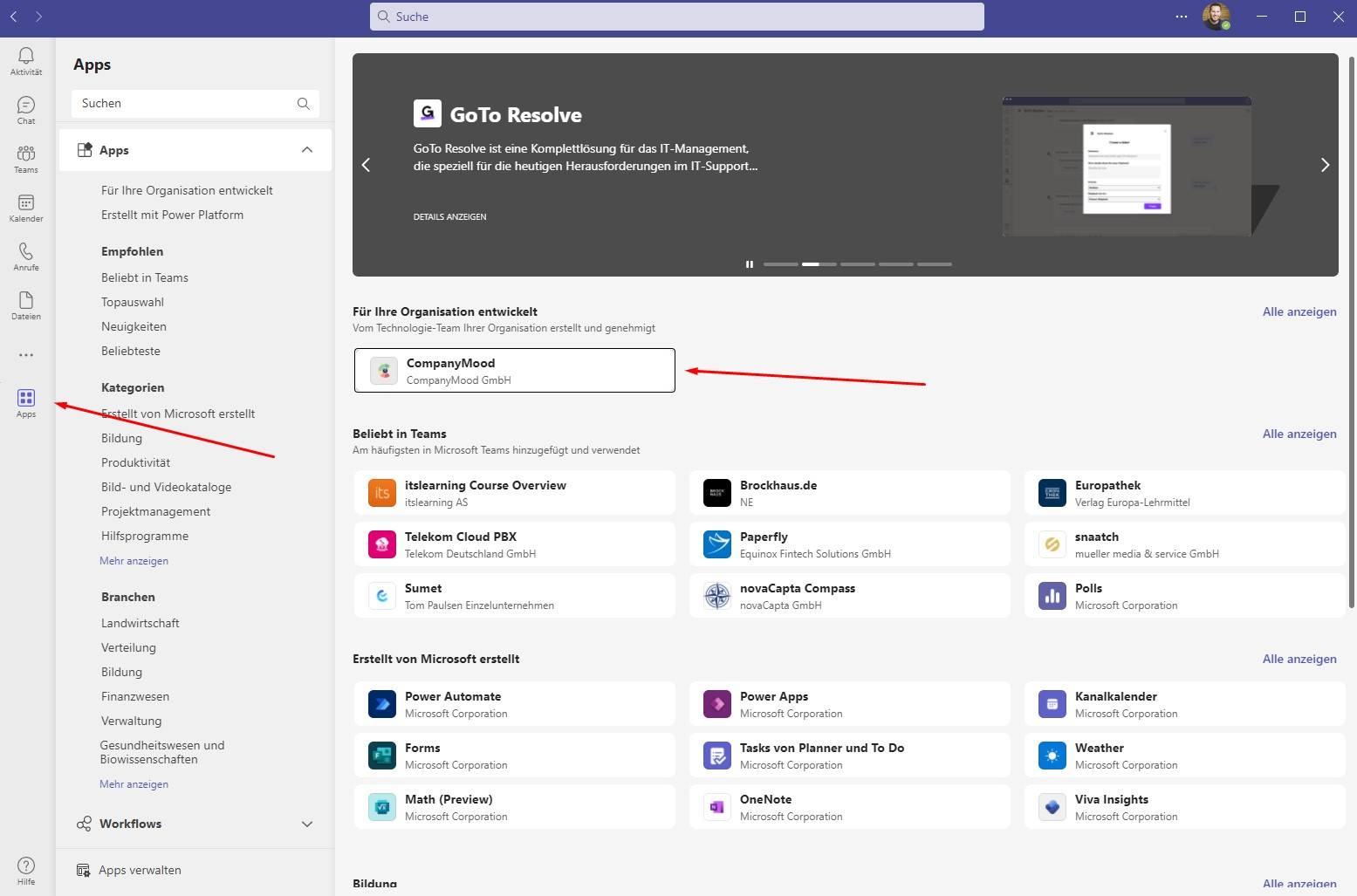Open the novaCapta Compass app card
Viewport: 1357px width, 896px height.
(850, 596)
